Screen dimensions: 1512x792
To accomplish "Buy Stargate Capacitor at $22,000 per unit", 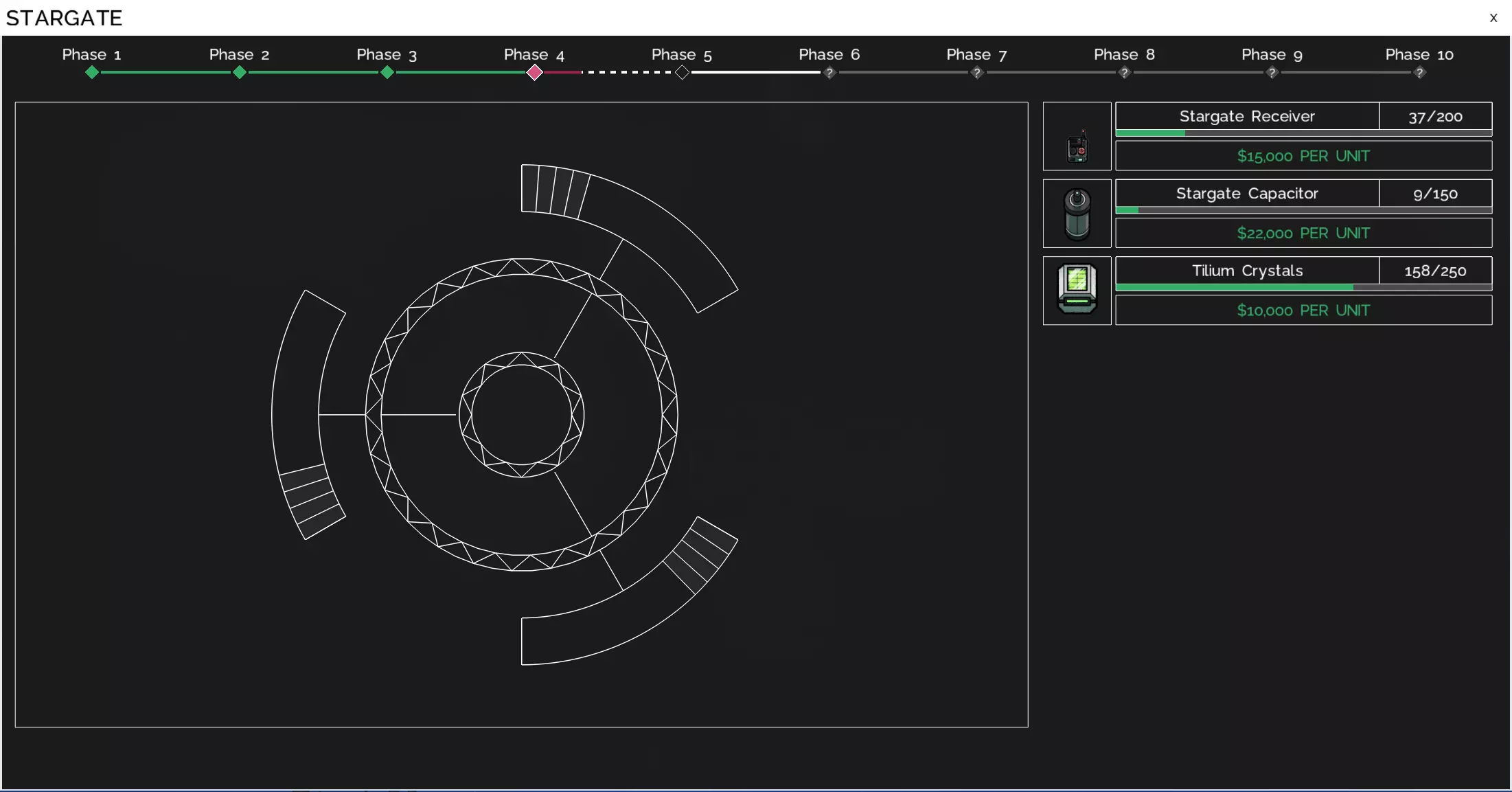I will click(x=1303, y=233).
